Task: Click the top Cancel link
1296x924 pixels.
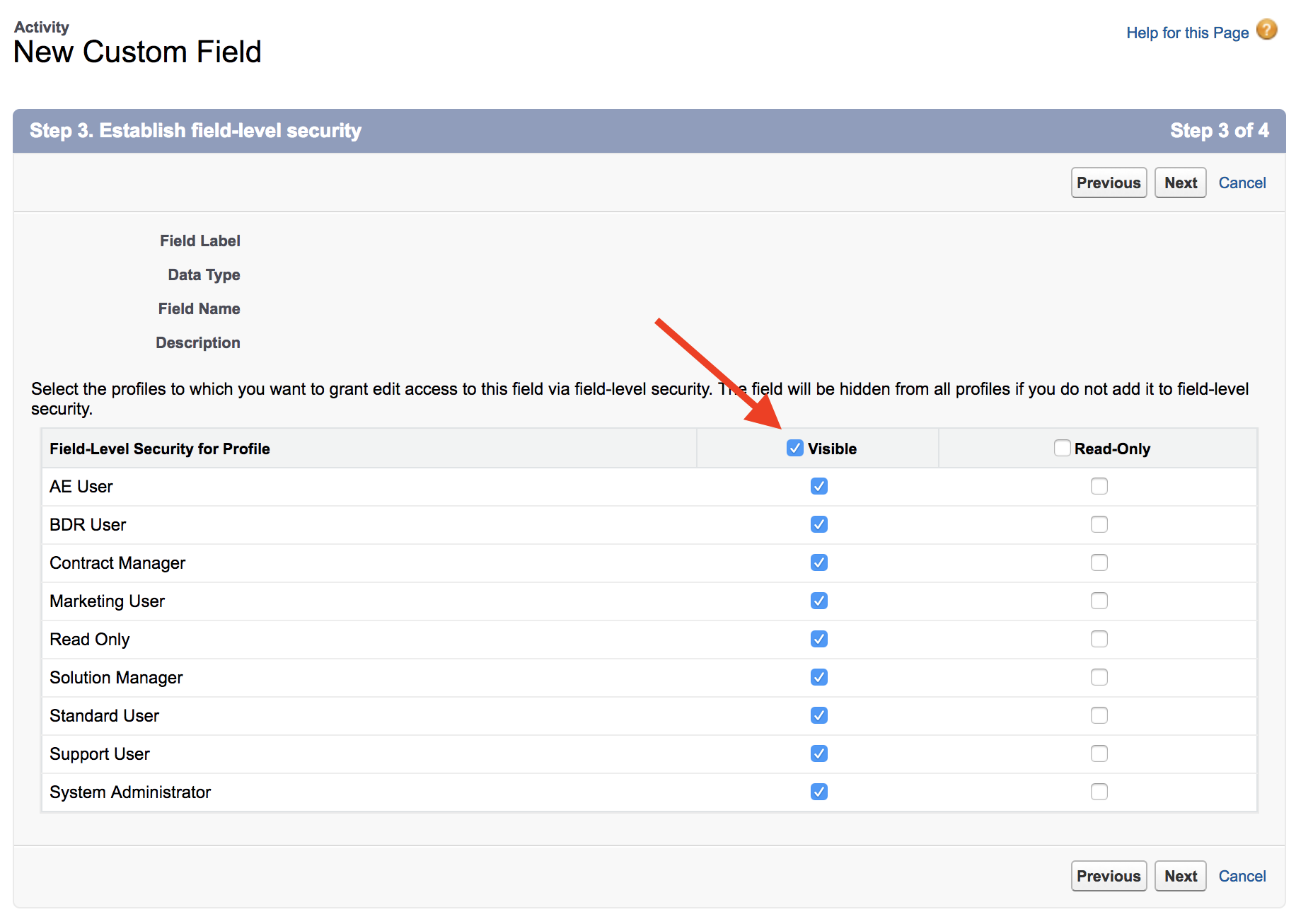Action: point(1242,183)
